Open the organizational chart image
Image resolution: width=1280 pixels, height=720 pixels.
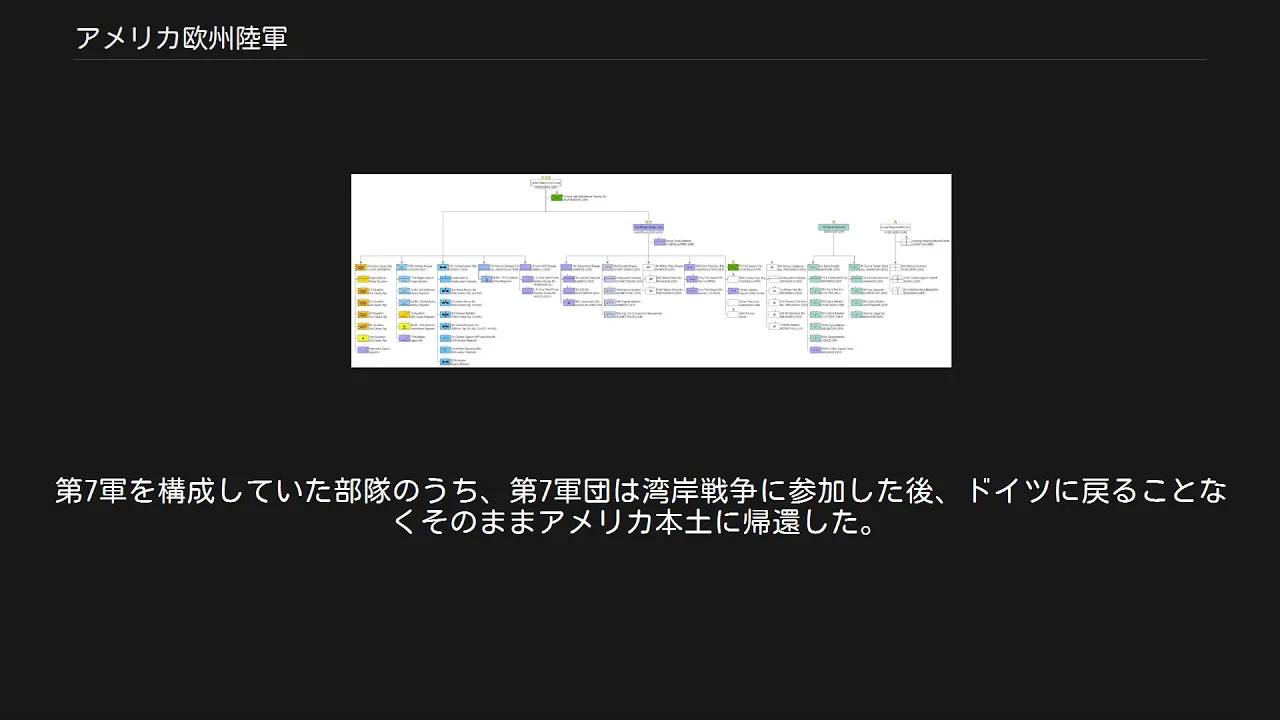pyautogui.click(x=651, y=270)
